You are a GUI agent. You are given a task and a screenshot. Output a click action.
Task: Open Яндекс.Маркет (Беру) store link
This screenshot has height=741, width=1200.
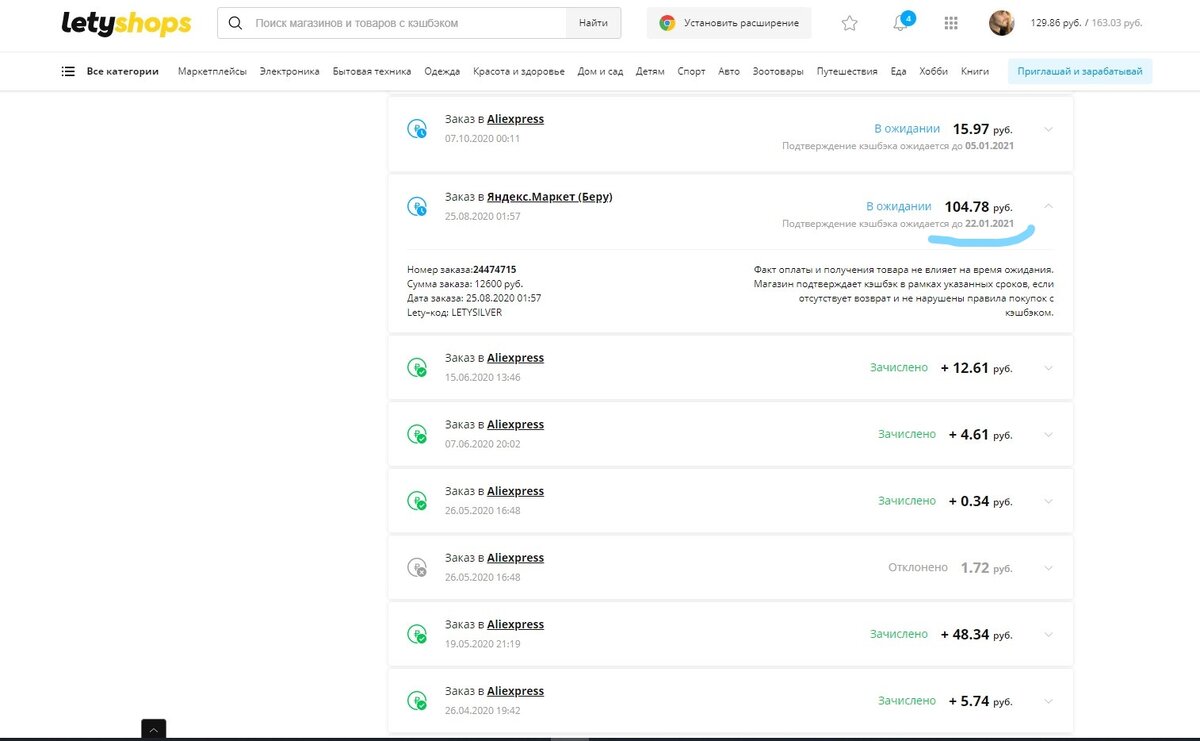tap(550, 197)
